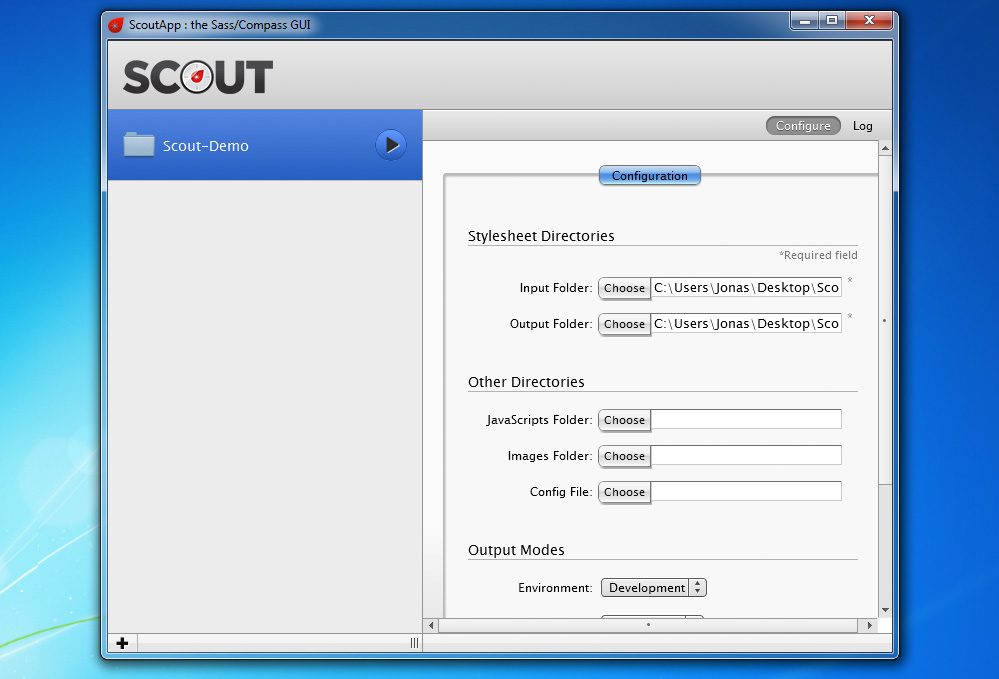Screen dimensions: 999x679
Task: Select Development from the Environment selector
Action: tap(645, 587)
